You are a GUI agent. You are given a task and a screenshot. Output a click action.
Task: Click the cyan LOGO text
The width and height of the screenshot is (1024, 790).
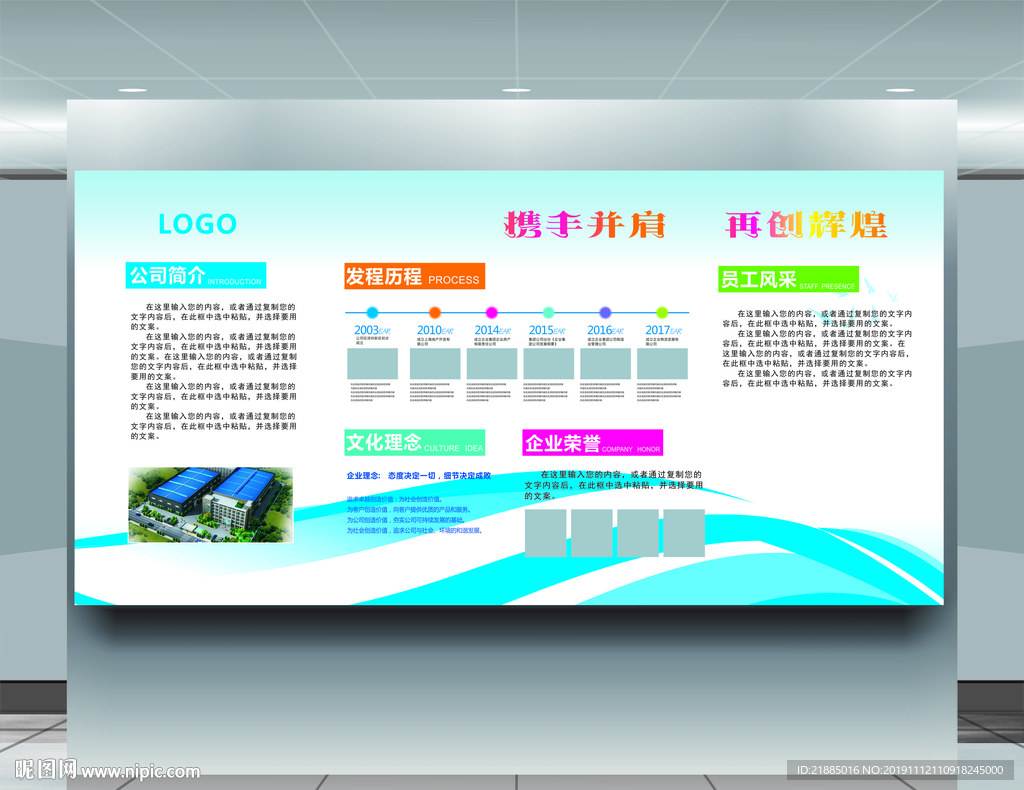click(197, 225)
